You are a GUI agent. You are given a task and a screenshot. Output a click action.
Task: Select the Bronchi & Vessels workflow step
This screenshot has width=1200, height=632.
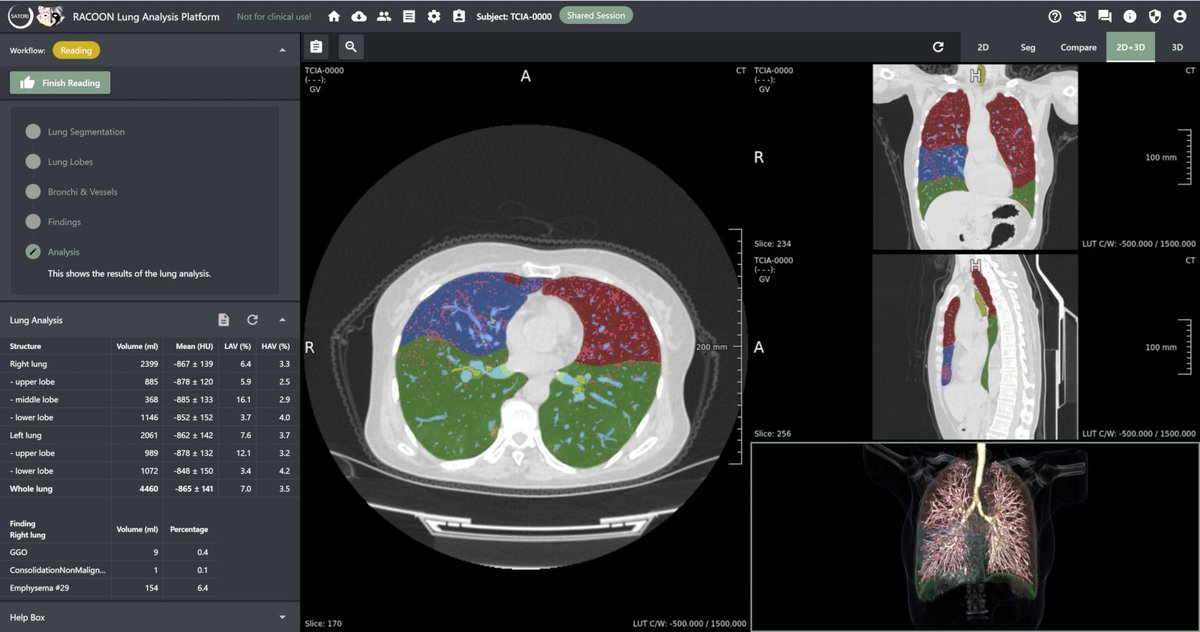click(x=71, y=192)
